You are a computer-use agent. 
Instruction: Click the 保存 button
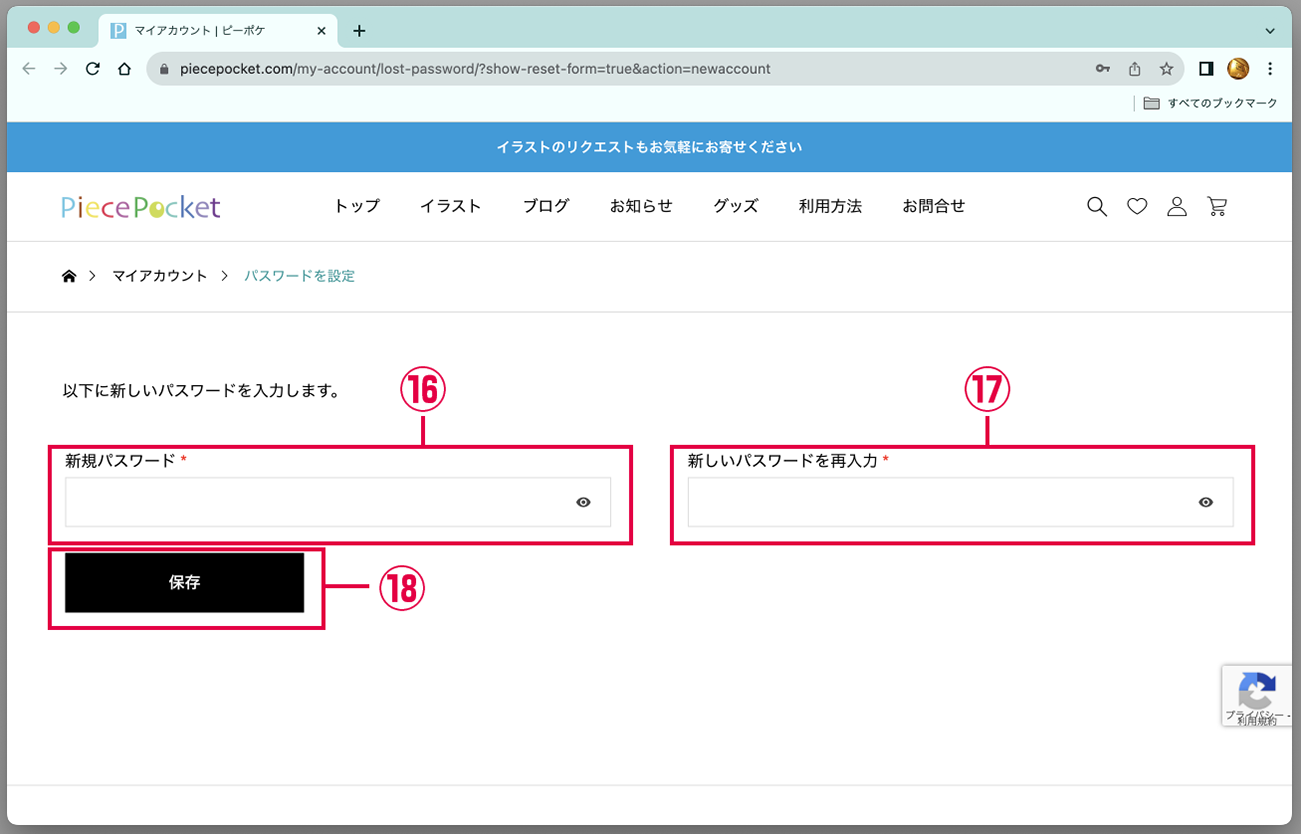click(185, 582)
